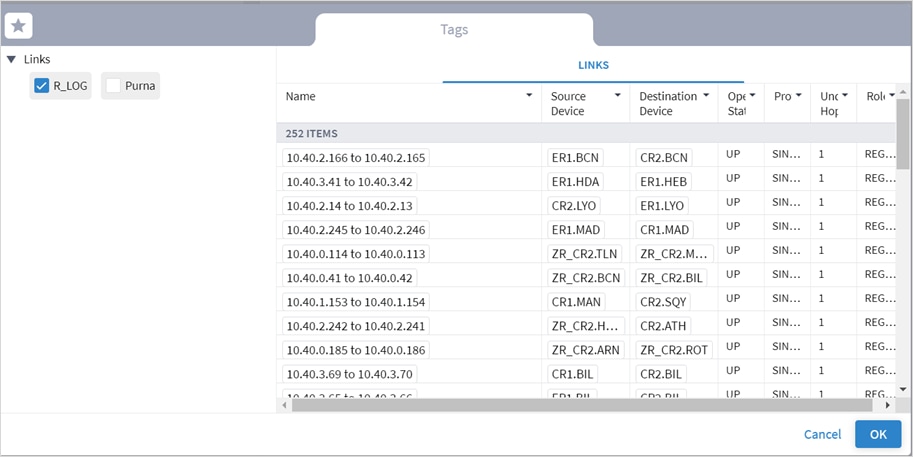Screen dimensions: 913x457
Task: Select the Tags tab
Action: tap(454, 30)
